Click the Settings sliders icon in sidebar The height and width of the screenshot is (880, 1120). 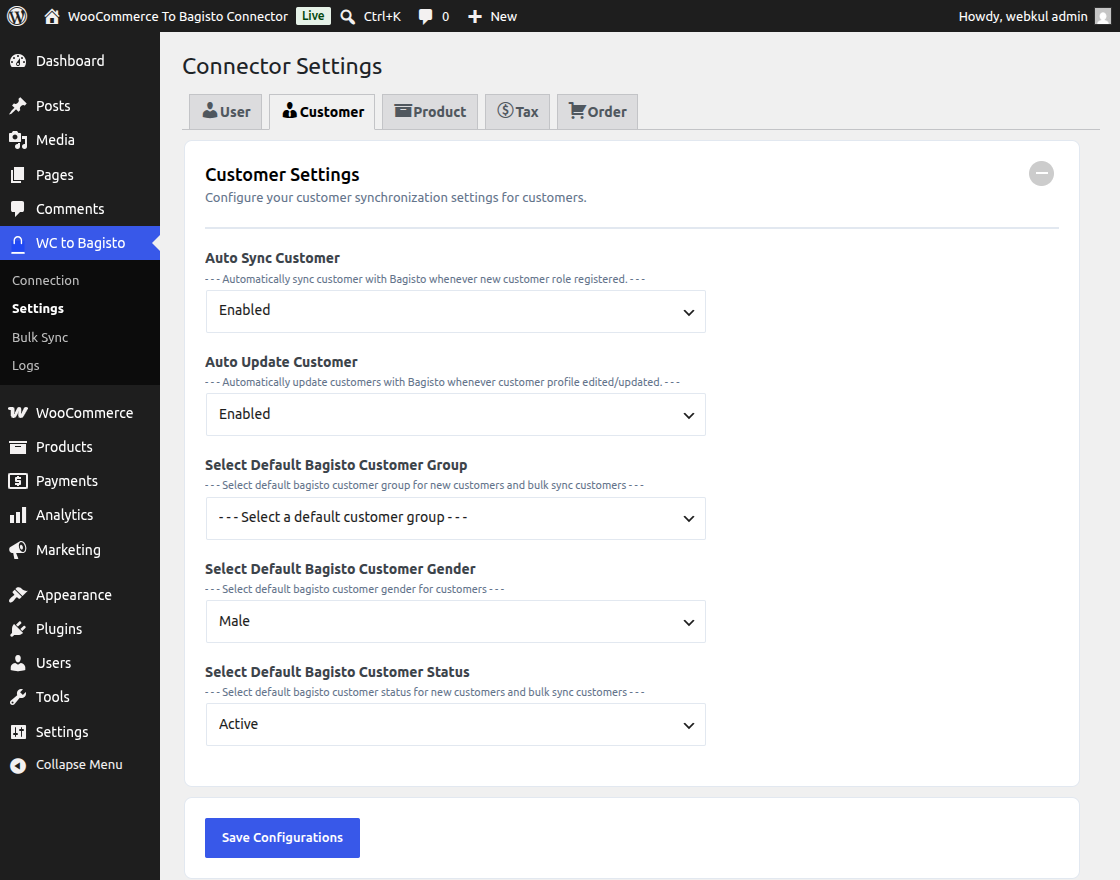(18, 732)
